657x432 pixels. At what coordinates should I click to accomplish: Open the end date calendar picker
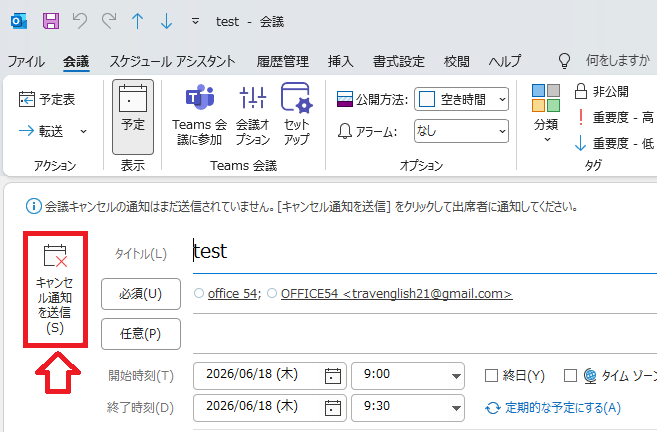[333, 408]
